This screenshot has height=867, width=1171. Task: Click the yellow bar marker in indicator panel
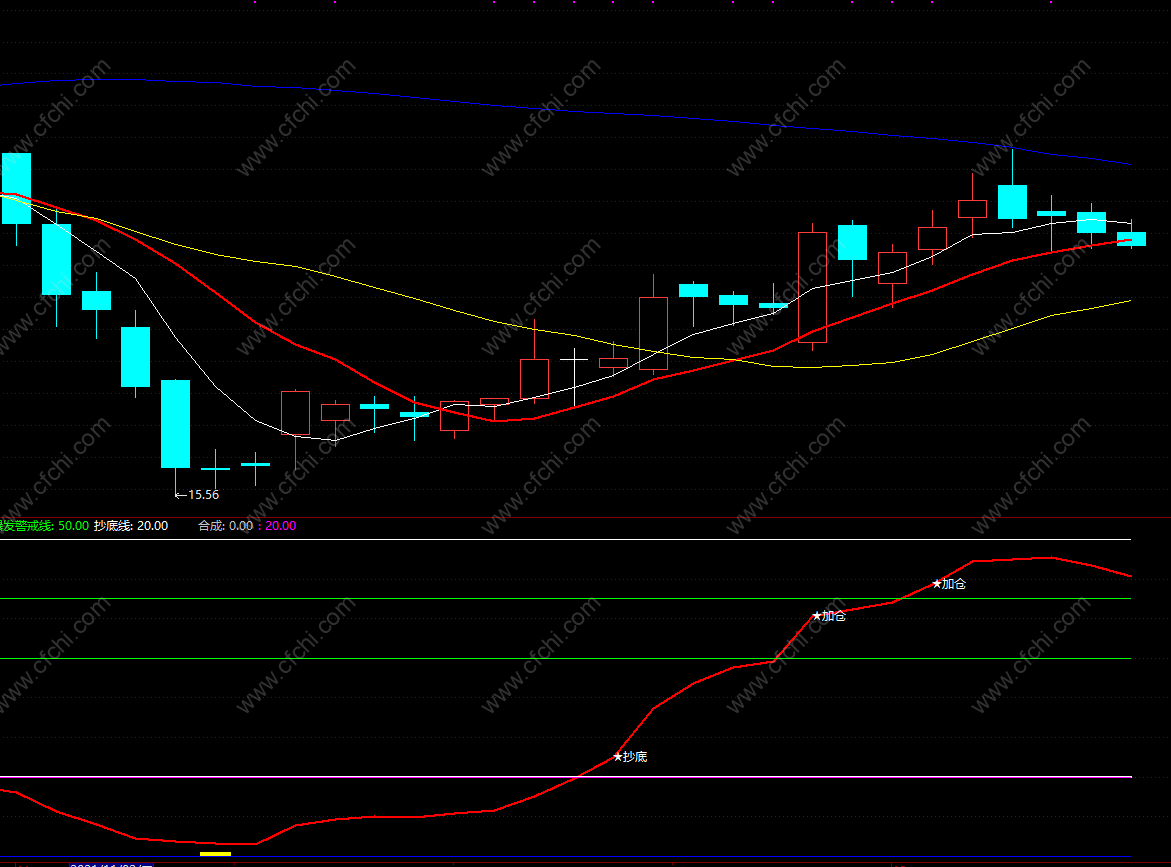point(216,854)
